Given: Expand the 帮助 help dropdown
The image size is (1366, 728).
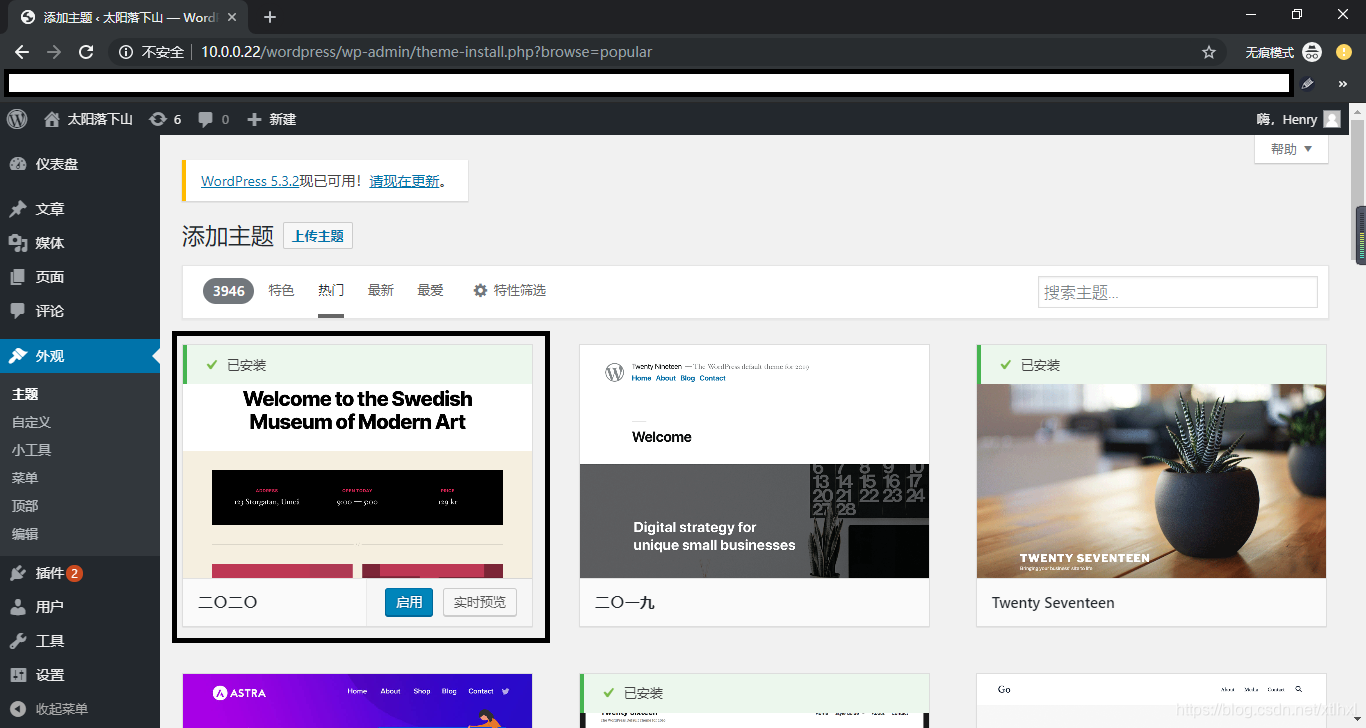Looking at the screenshot, I should coord(1291,149).
